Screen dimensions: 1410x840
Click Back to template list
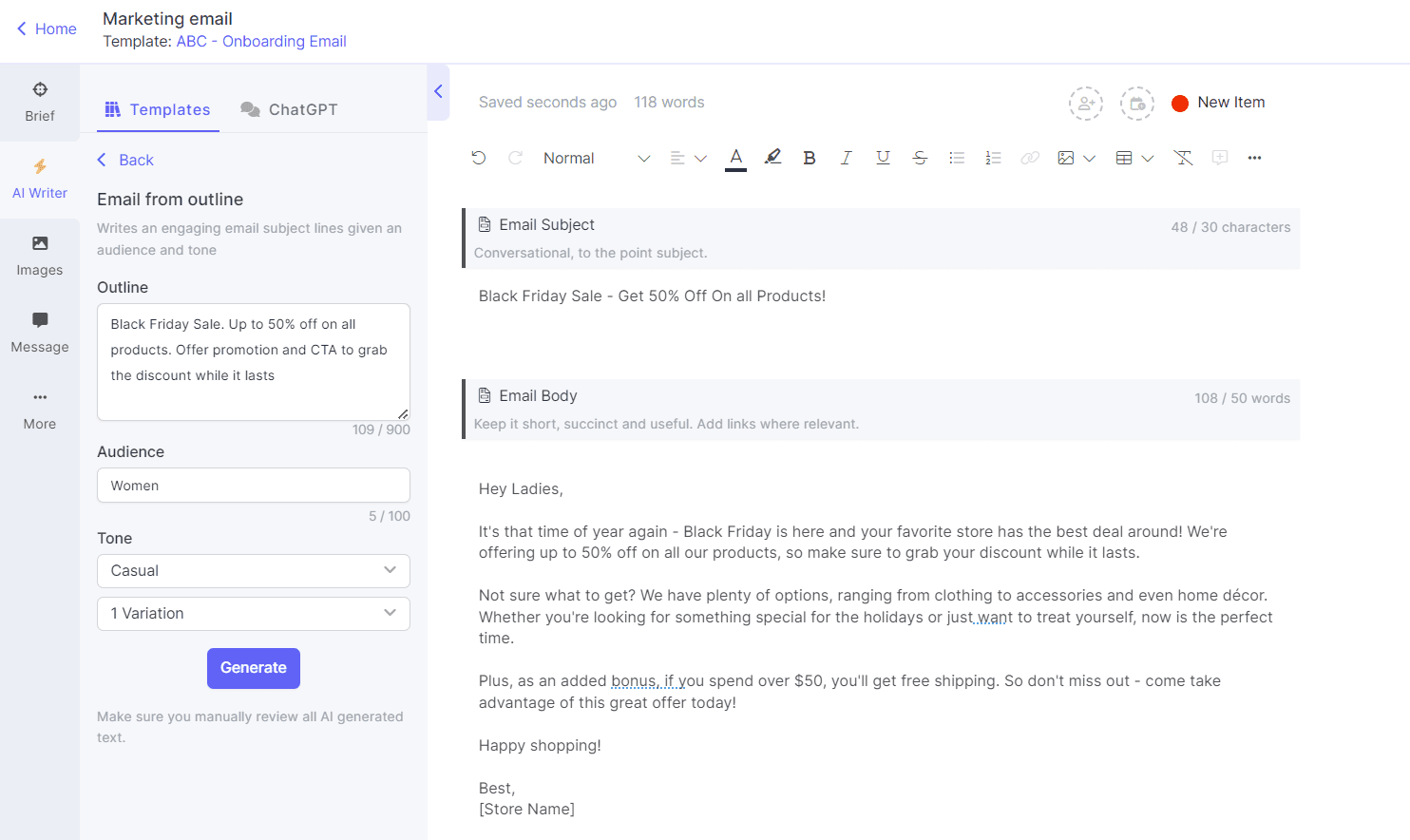[125, 160]
